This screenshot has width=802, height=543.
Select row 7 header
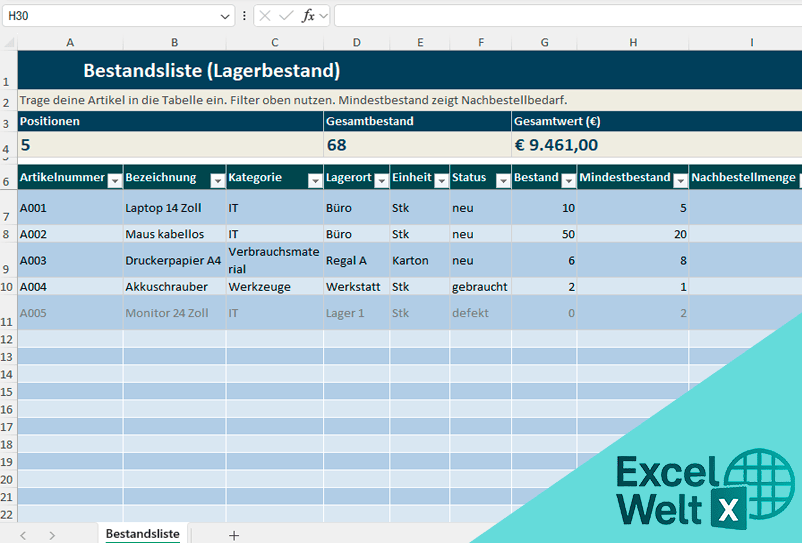pyautogui.click(x=7, y=208)
